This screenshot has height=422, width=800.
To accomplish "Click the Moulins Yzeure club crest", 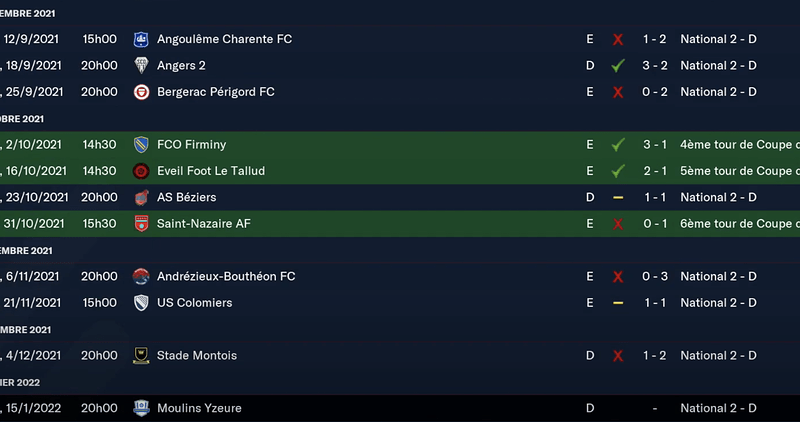I will 141,408.
